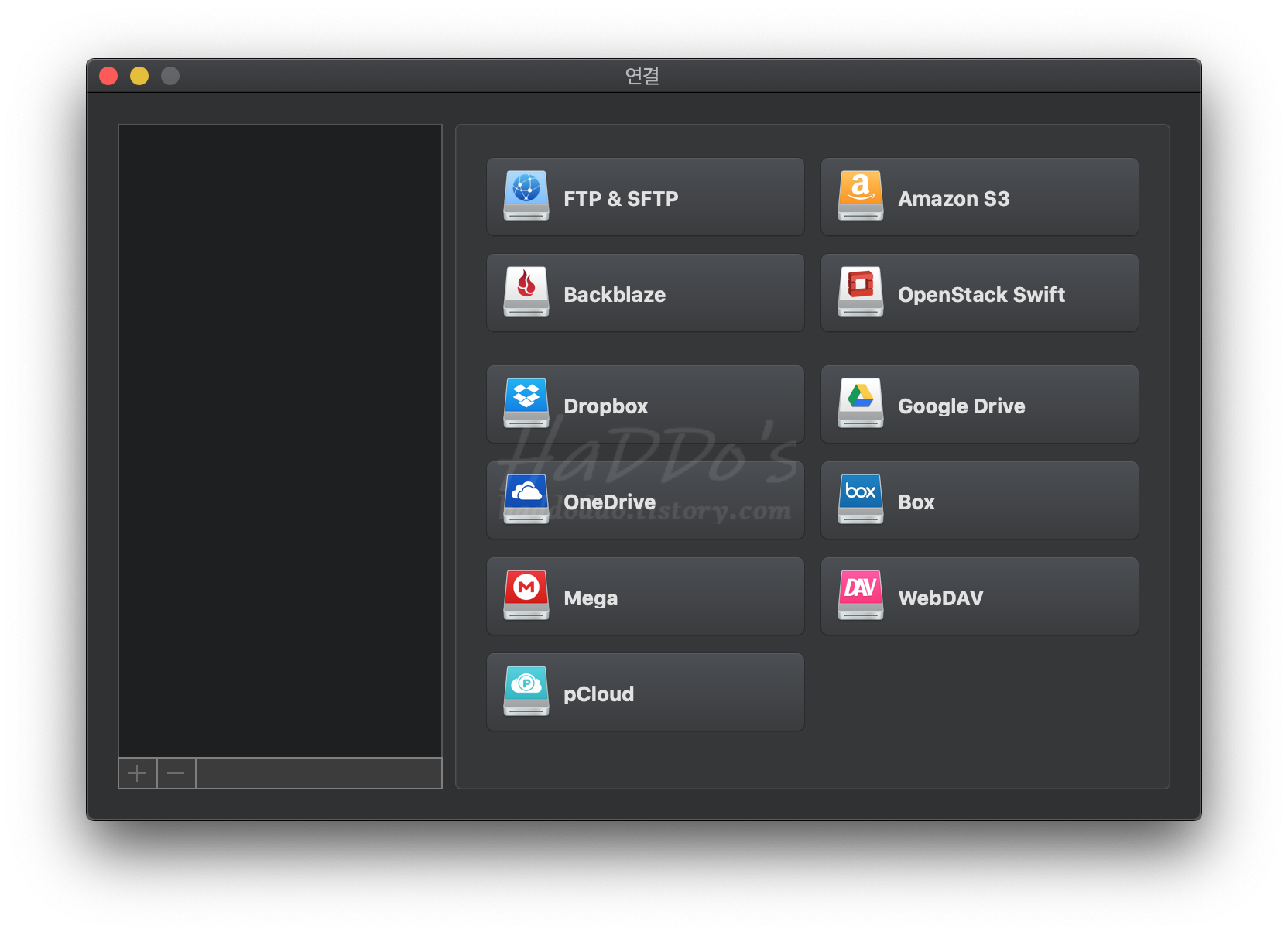The height and width of the screenshot is (935, 1288).
Task: Add a new connection with the plus button
Action: click(x=138, y=773)
